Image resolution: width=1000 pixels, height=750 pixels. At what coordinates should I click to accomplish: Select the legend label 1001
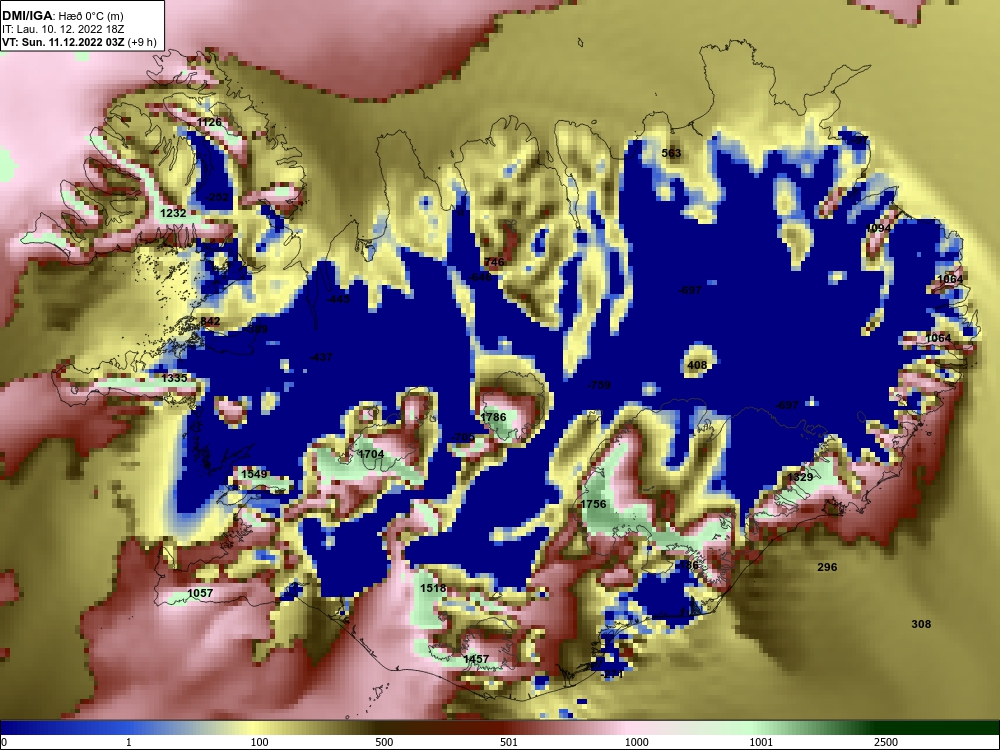[x=761, y=742]
